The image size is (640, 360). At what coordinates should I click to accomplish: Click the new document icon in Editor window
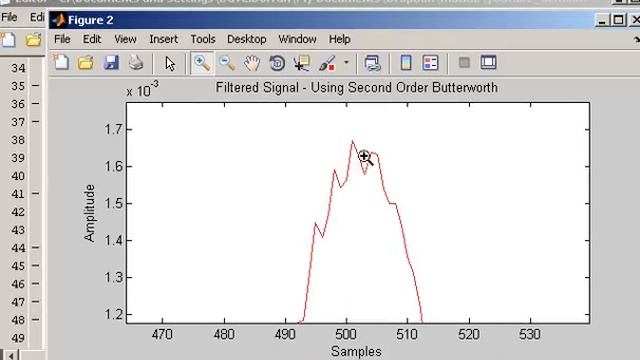click(8, 40)
